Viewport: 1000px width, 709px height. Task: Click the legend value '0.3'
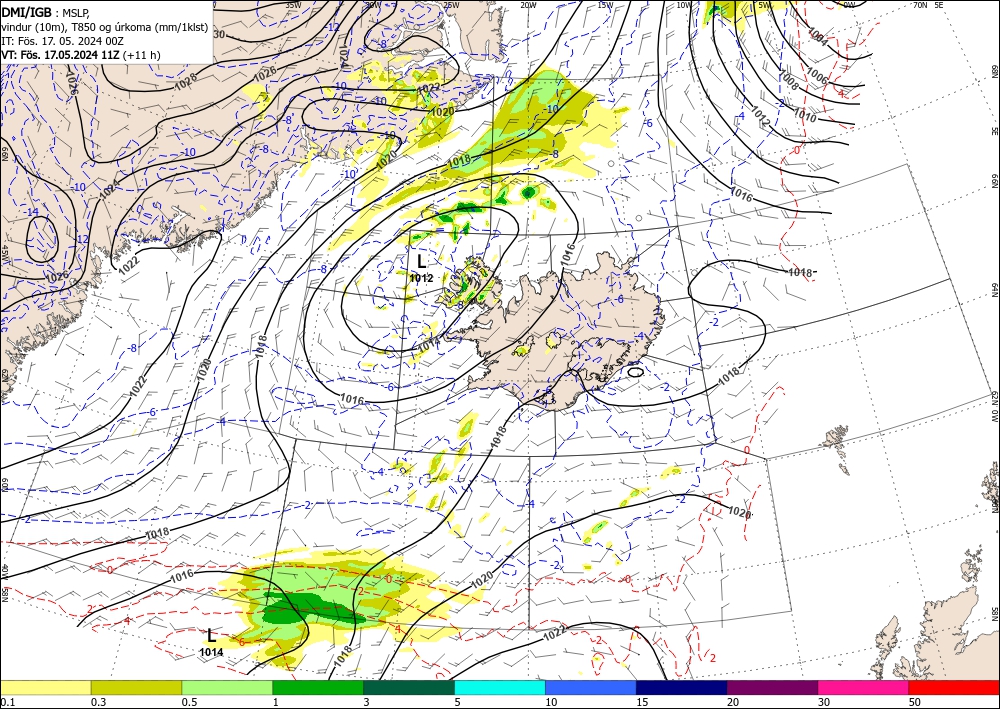coord(98,702)
